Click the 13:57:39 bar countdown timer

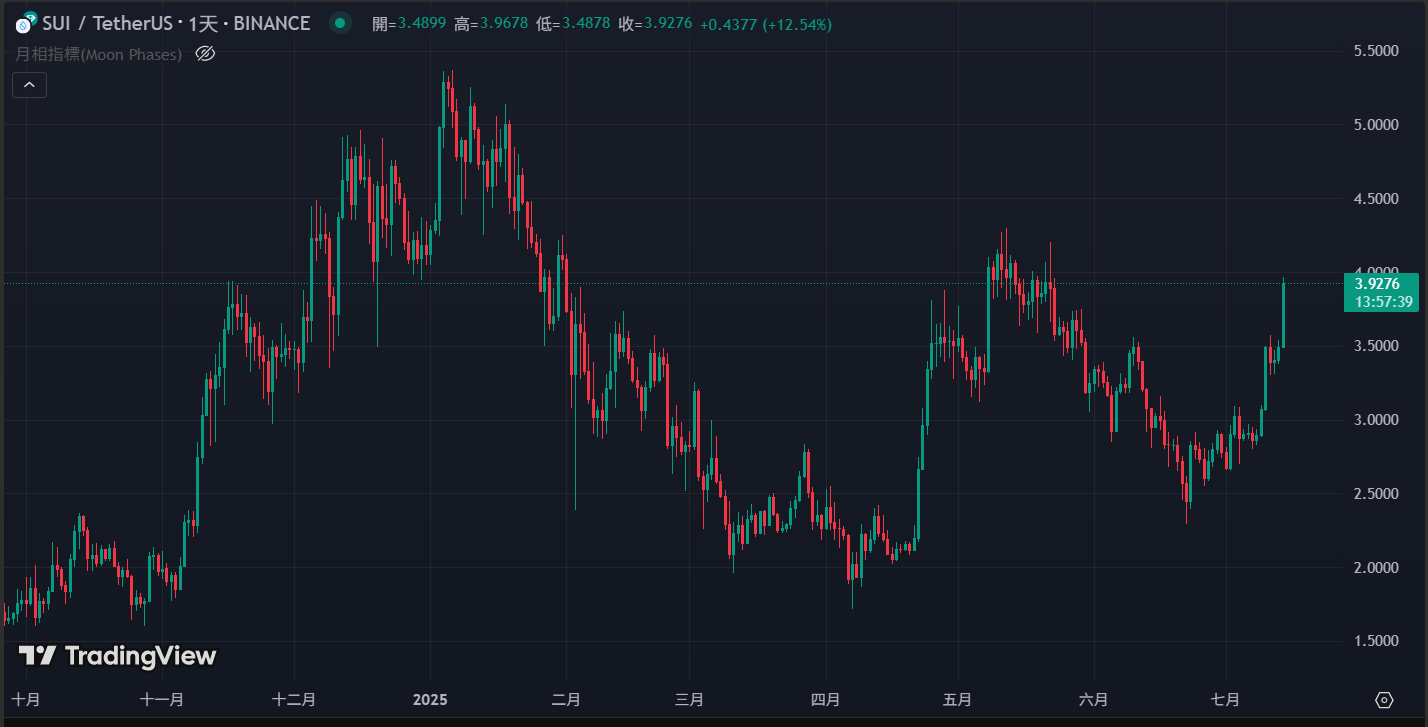coord(1383,301)
